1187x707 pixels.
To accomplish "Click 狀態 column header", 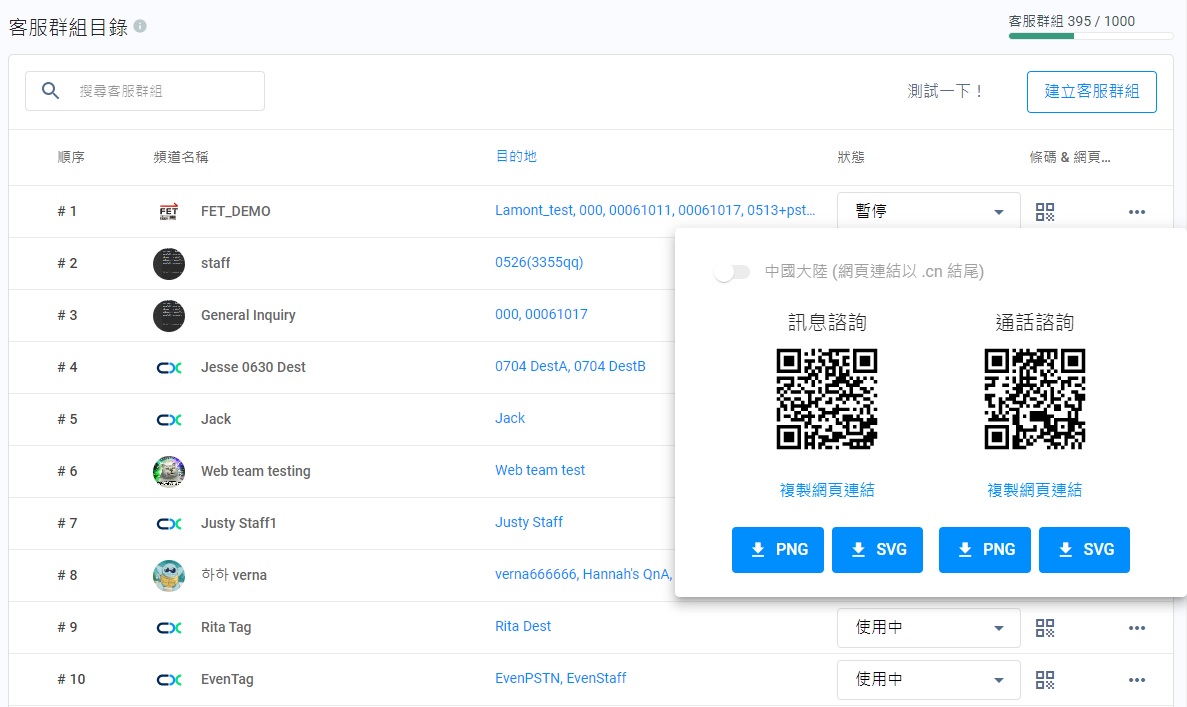I will (x=851, y=157).
